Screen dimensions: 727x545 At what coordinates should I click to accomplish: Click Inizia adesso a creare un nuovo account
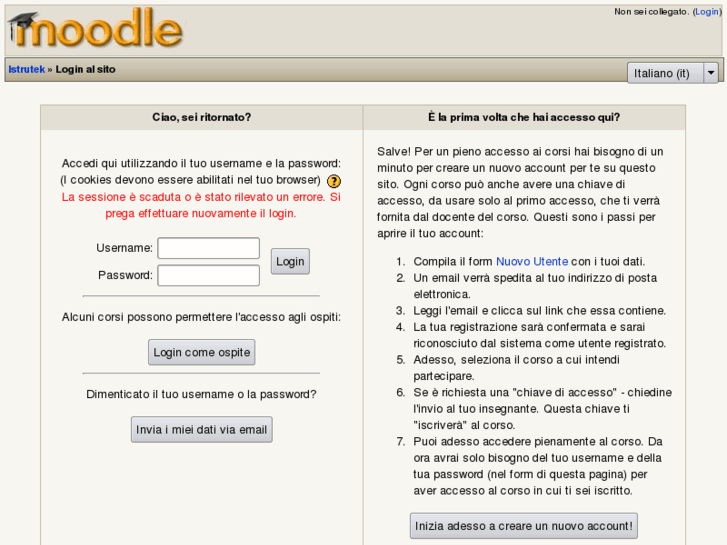(523, 525)
